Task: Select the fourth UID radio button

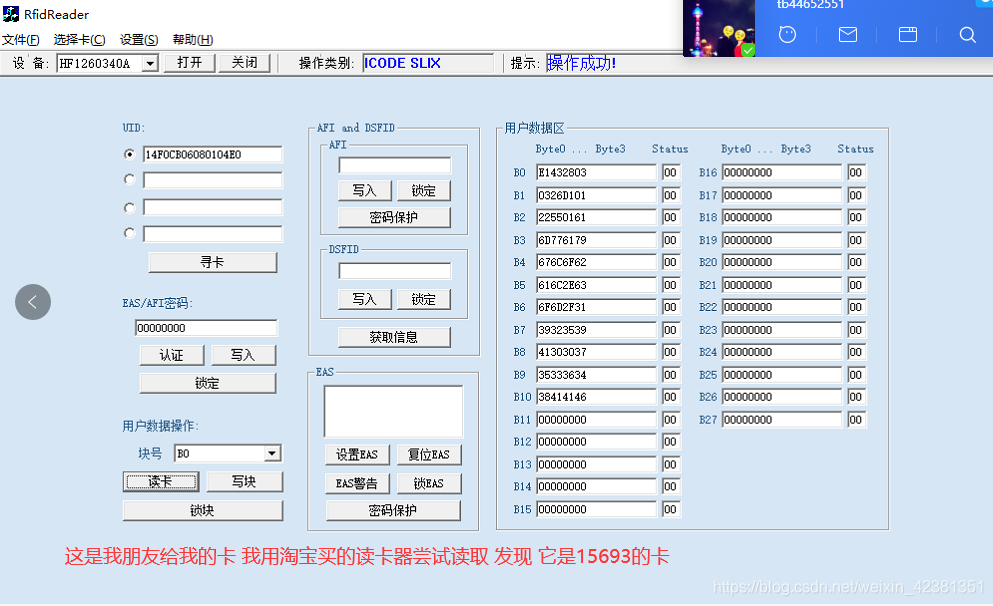Action: 129,233
